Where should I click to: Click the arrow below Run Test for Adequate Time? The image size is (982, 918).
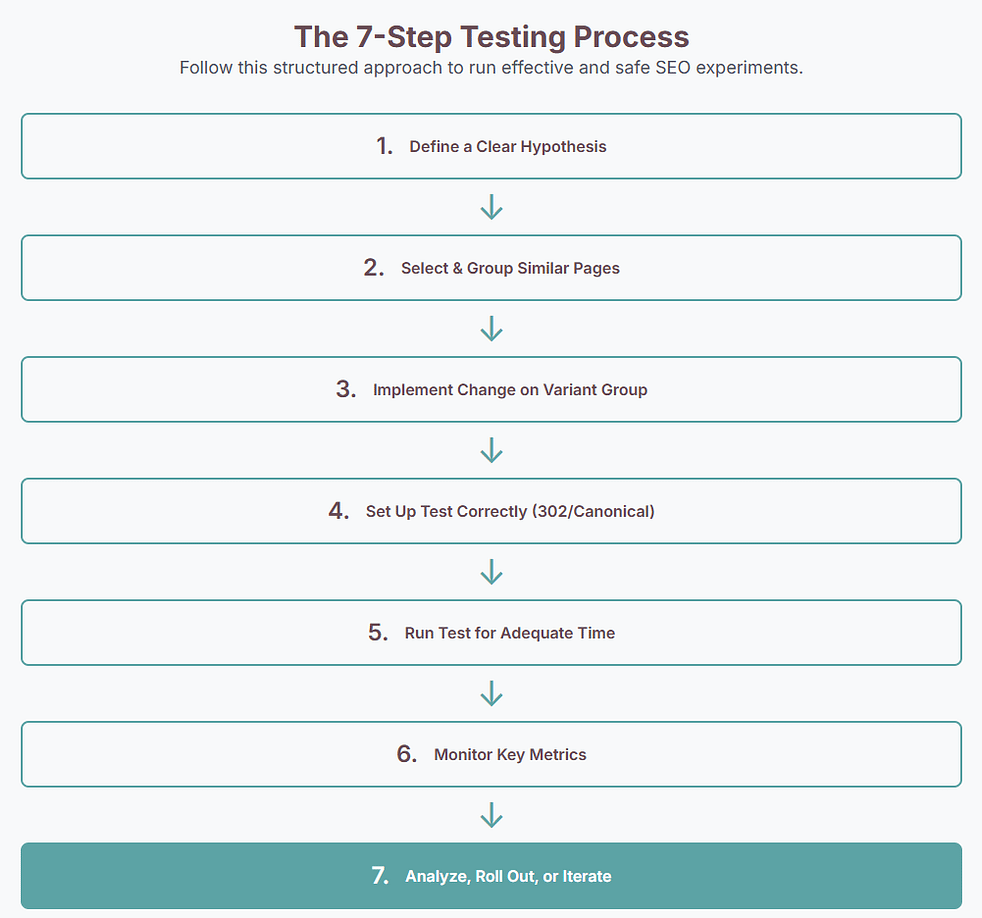pos(491,693)
